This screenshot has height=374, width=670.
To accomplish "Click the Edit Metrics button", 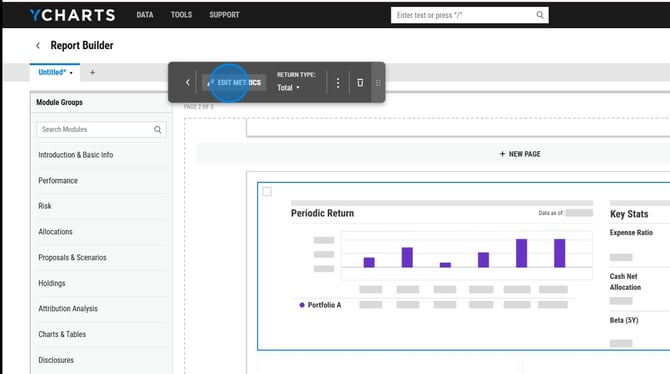I will tap(234, 82).
